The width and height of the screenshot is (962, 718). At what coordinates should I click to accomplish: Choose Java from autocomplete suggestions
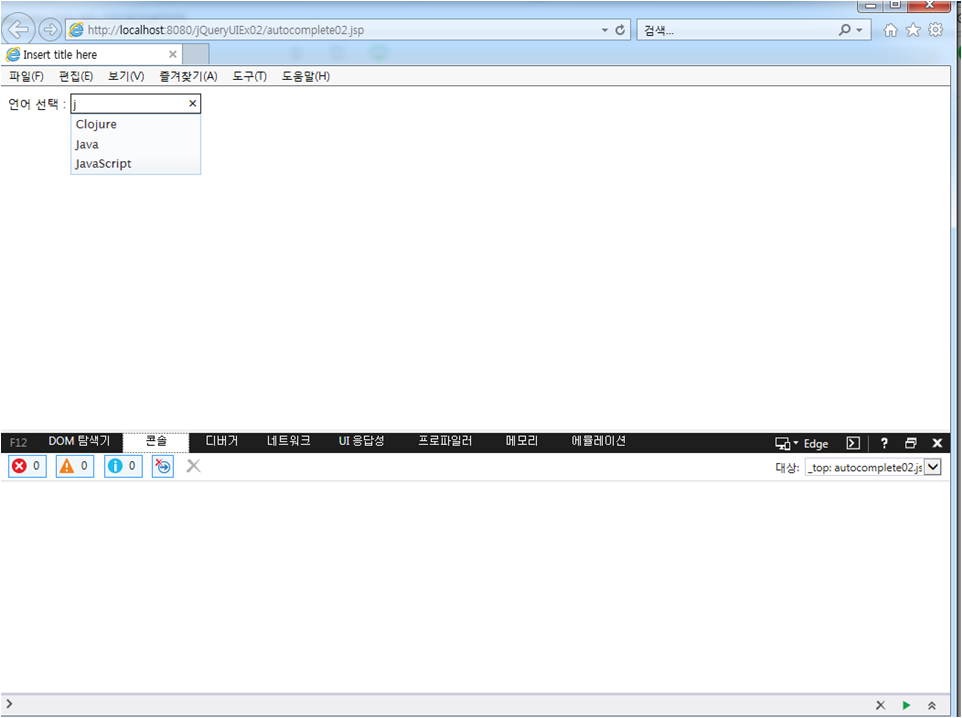coord(136,144)
